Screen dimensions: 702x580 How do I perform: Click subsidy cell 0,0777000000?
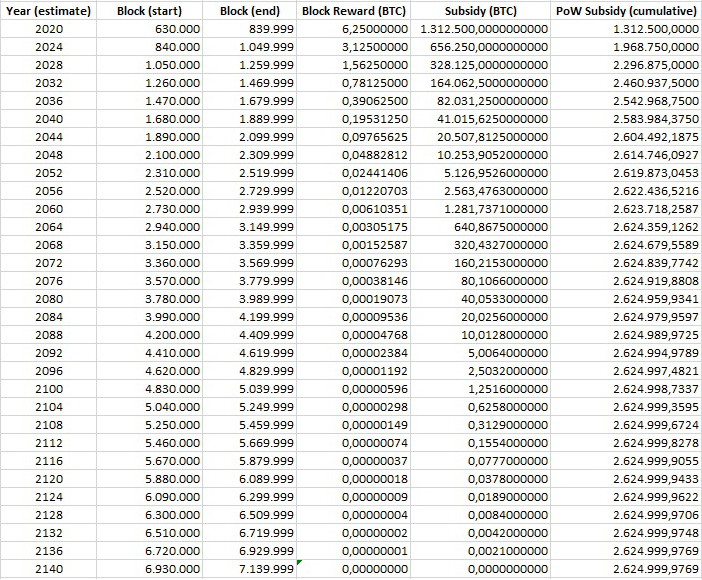[x=481, y=461]
